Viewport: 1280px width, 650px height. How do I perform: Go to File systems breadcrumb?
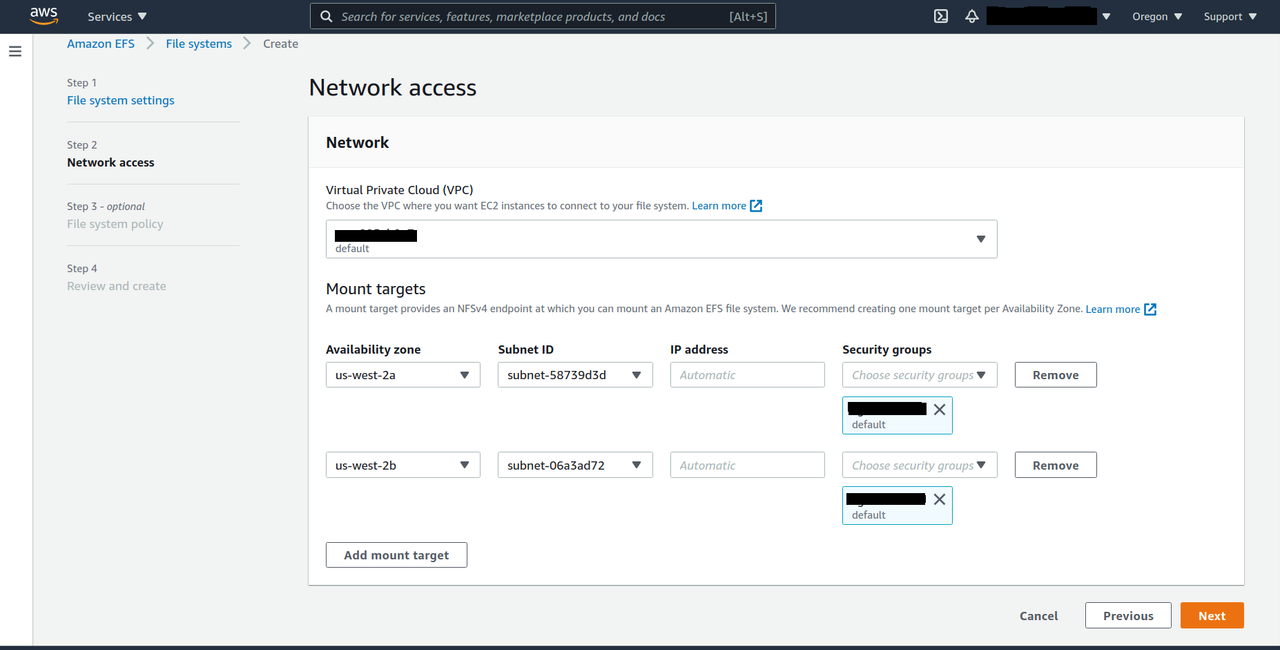pos(199,44)
